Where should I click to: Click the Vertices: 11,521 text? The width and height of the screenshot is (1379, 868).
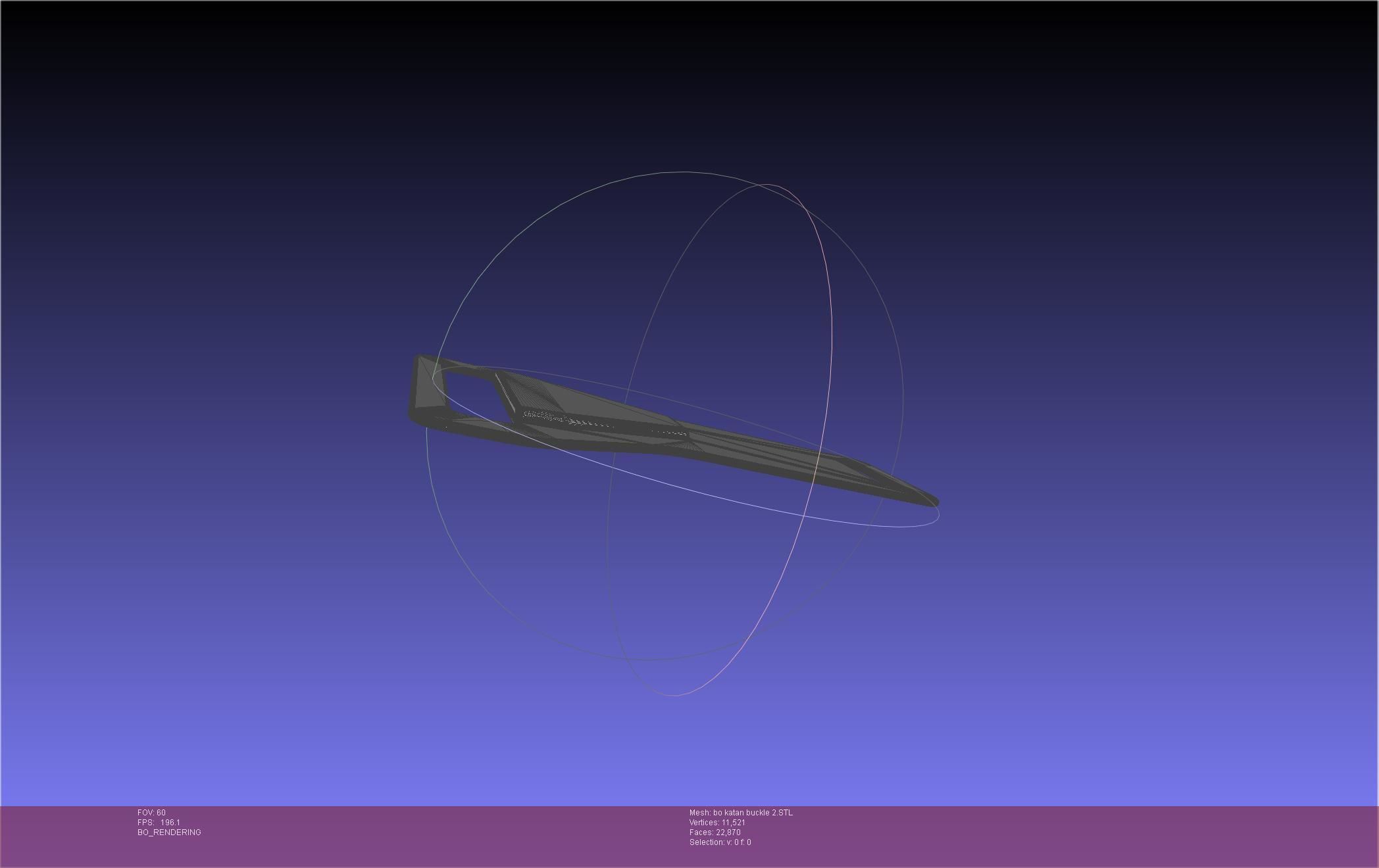point(717,823)
